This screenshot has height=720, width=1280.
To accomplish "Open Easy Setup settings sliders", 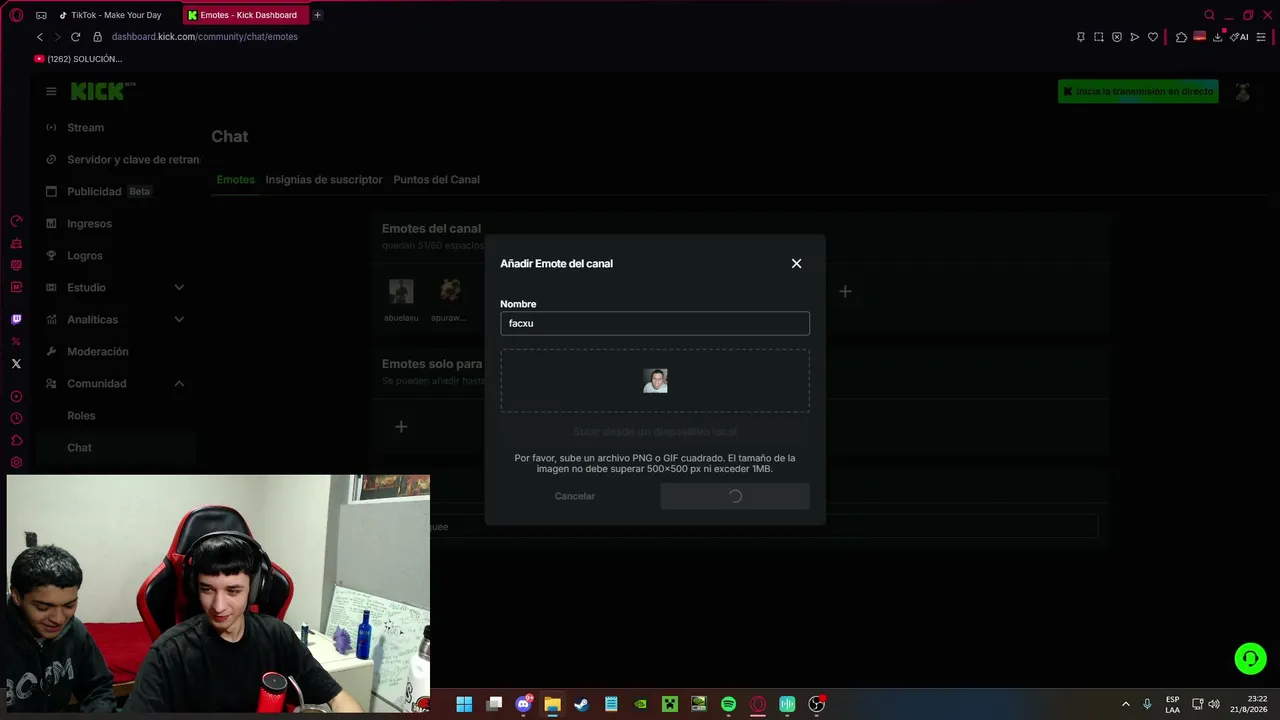I will tap(1261, 37).
